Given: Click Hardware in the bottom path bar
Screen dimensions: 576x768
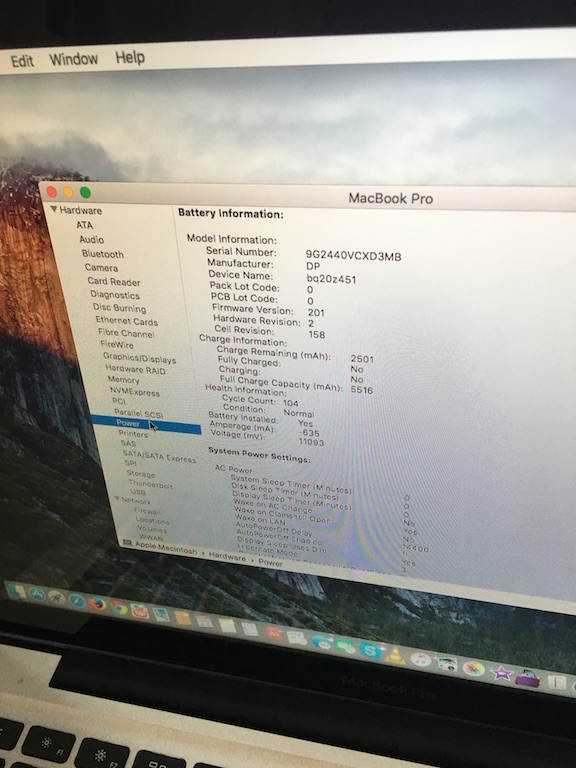Looking at the screenshot, I should tap(227, 557).
